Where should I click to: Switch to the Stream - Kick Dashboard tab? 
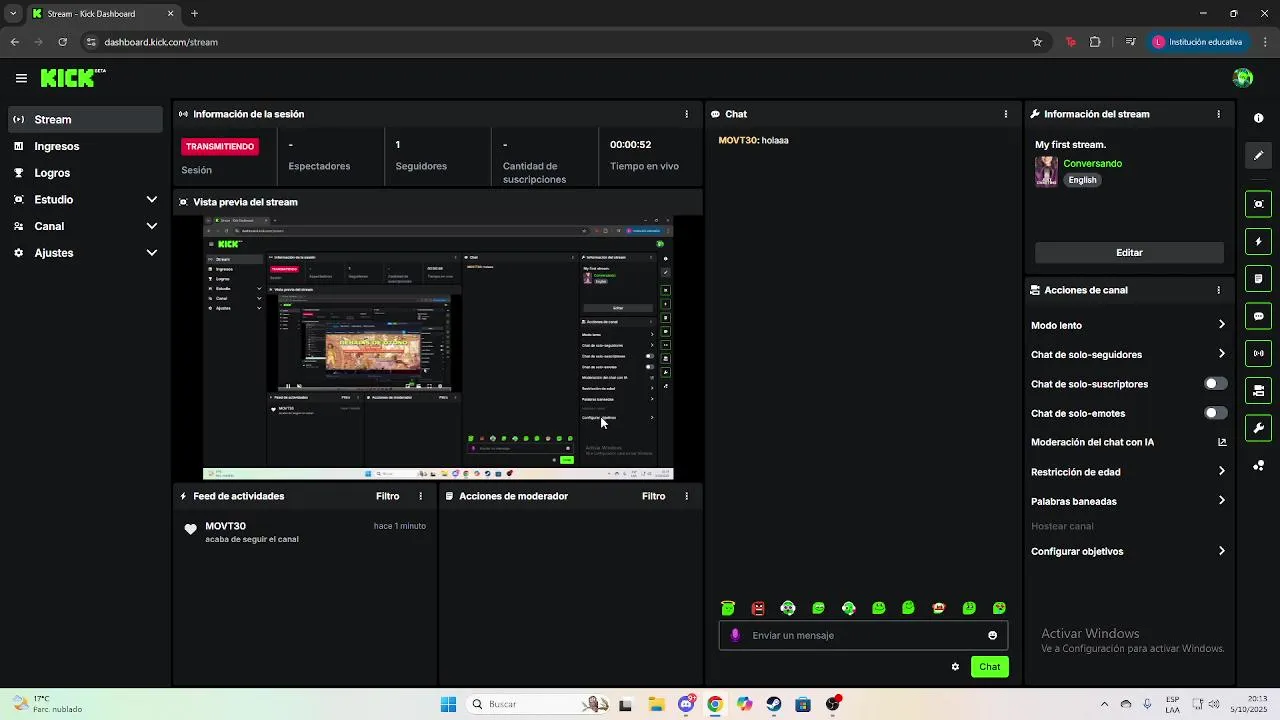click(x=102, y=14)
